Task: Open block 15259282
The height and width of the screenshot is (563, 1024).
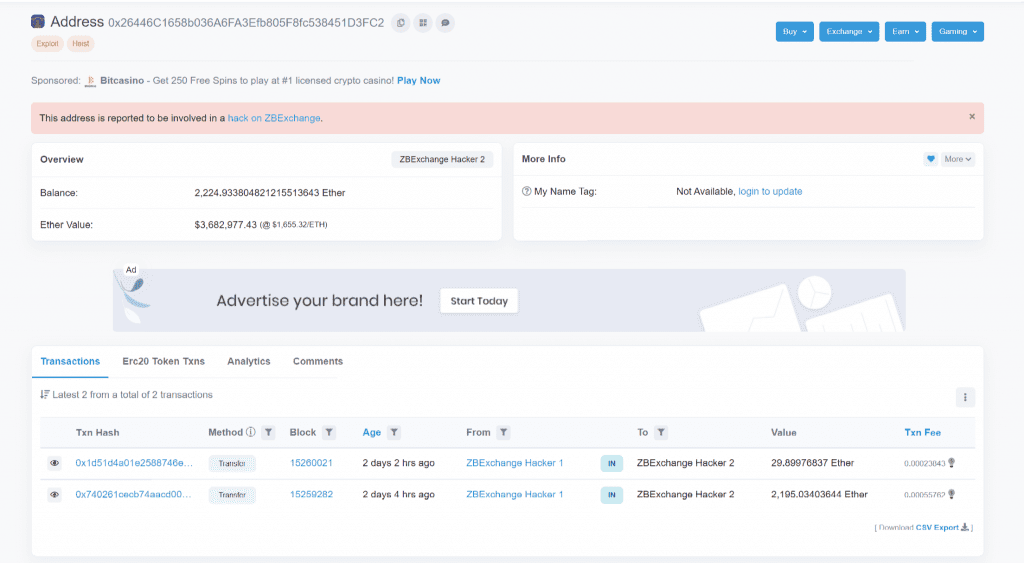Action: coord(311,494)
